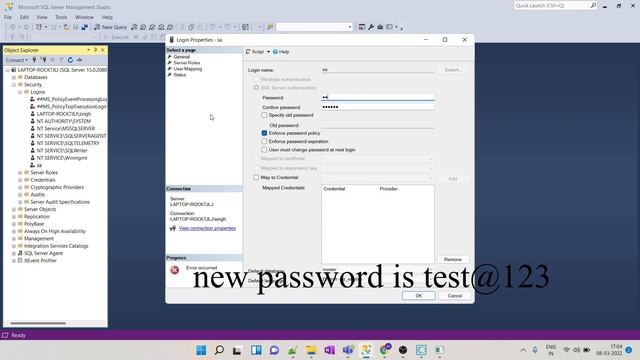Image resolution: width=640 pixels, height=360 pixels.
Task: Click the toolbox icon in main toolbar
Action: coord(380,27)
